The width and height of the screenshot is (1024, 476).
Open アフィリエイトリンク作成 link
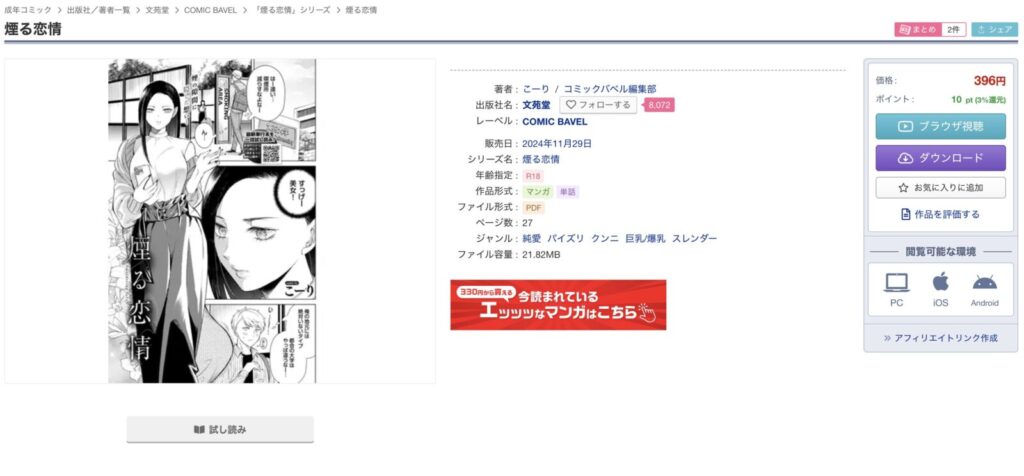click(940, 338)
